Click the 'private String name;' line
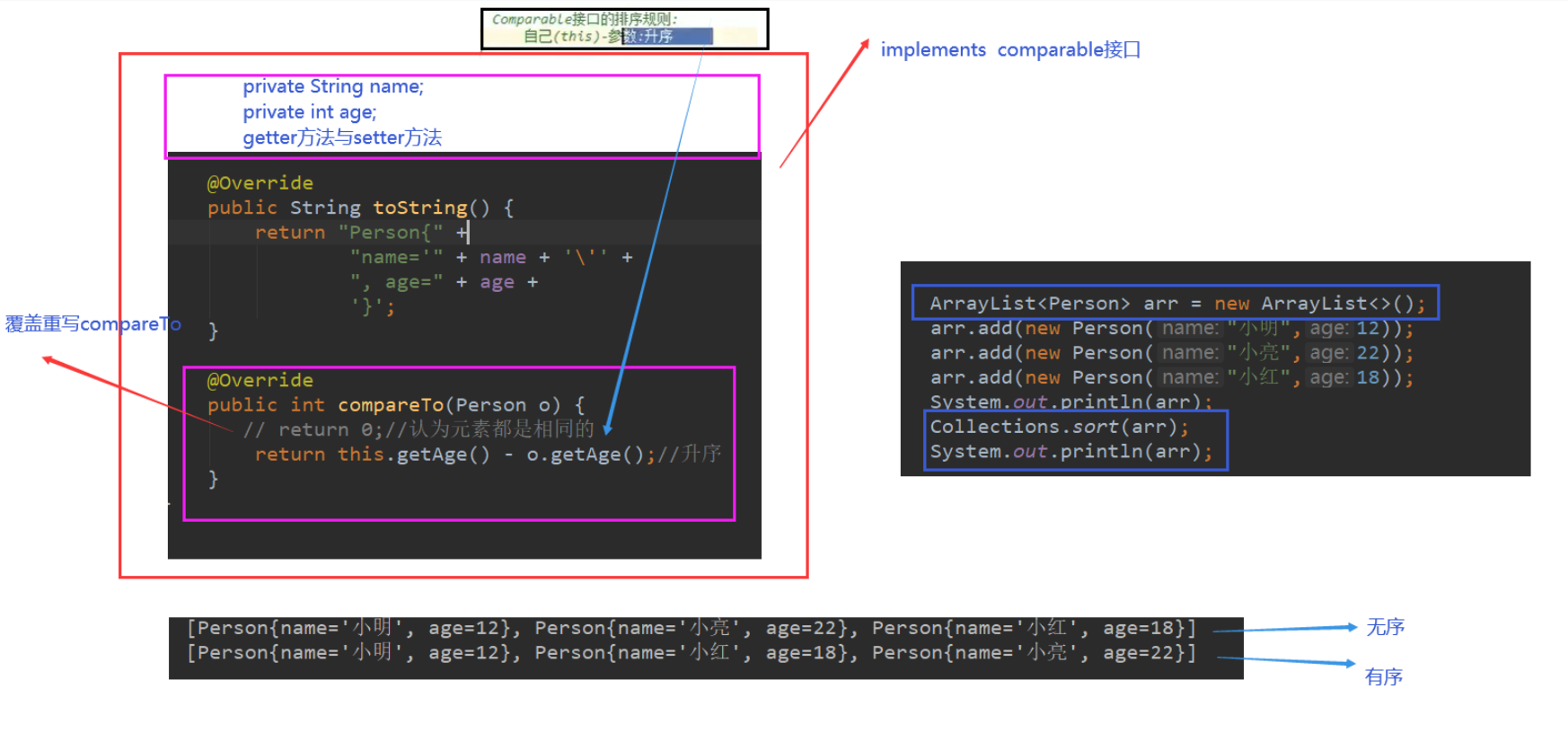The width and height of the screenshot is (1568, 733). (x=333, y=86)
